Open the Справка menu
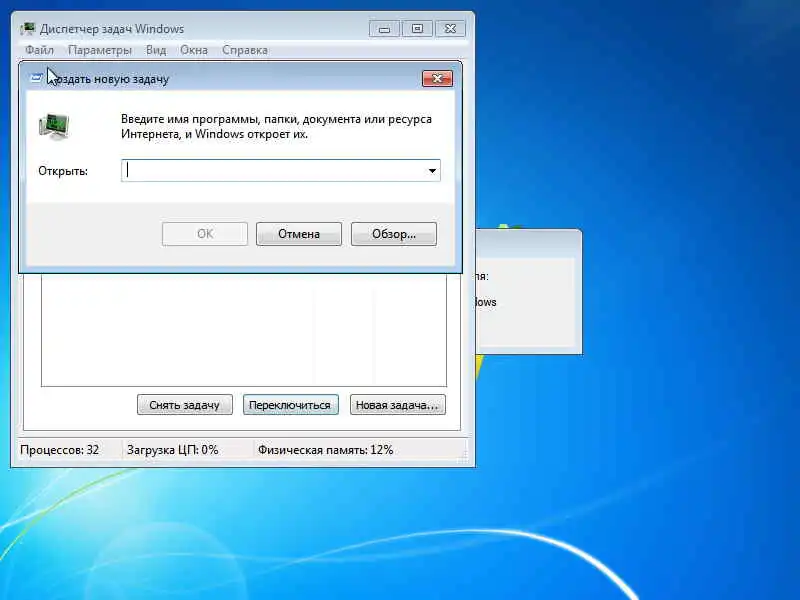The image size is (800, 600). point(245,50)
